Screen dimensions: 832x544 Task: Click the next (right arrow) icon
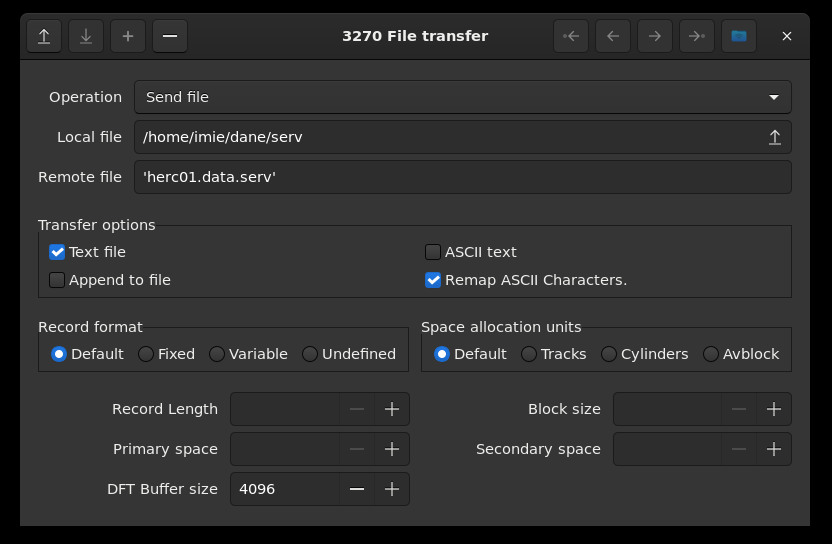click(655, 36)
